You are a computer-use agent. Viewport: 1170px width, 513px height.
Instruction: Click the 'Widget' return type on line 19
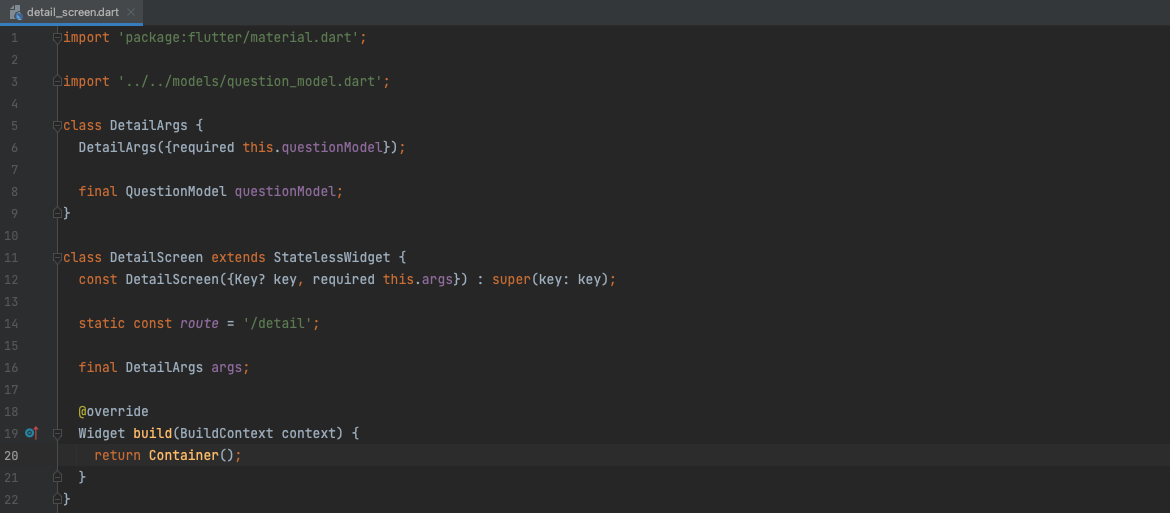tap(102, 433)
